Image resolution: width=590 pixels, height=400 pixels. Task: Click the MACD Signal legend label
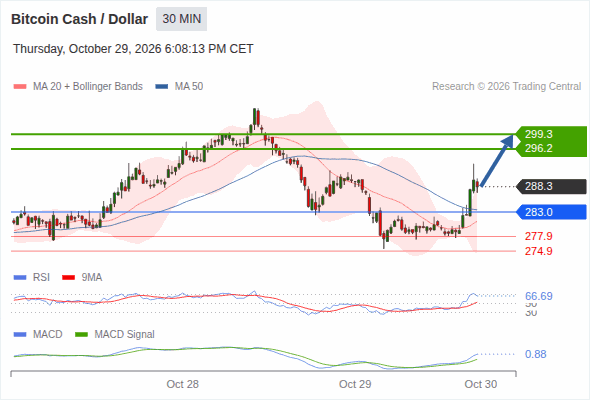pos(125,335)
